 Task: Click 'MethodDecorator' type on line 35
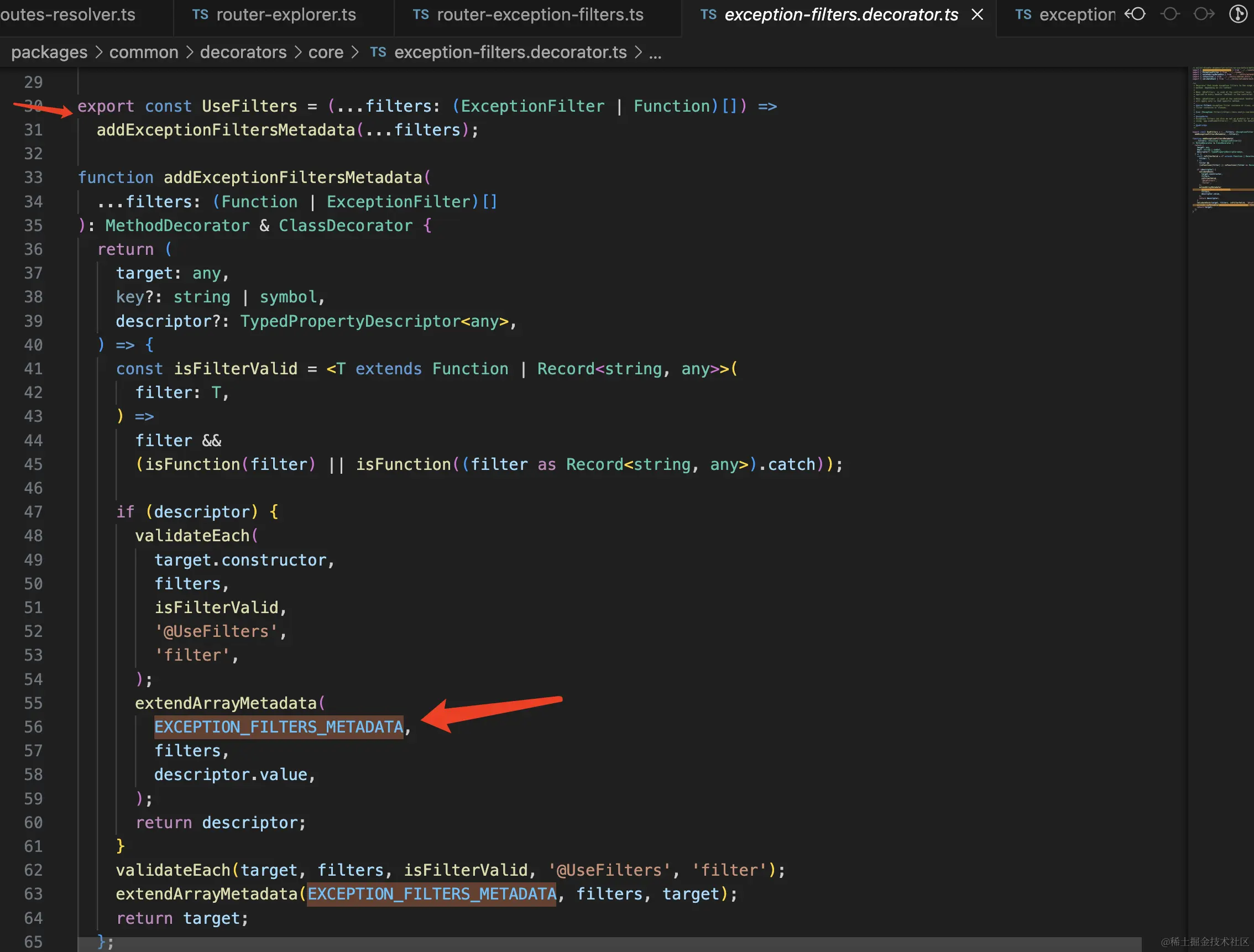click(177, 226)
